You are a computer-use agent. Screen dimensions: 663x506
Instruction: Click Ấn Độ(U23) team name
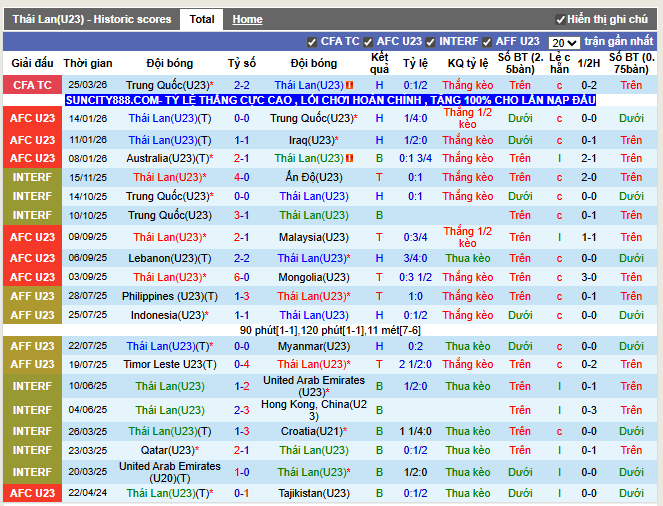(x=314, y=177)
